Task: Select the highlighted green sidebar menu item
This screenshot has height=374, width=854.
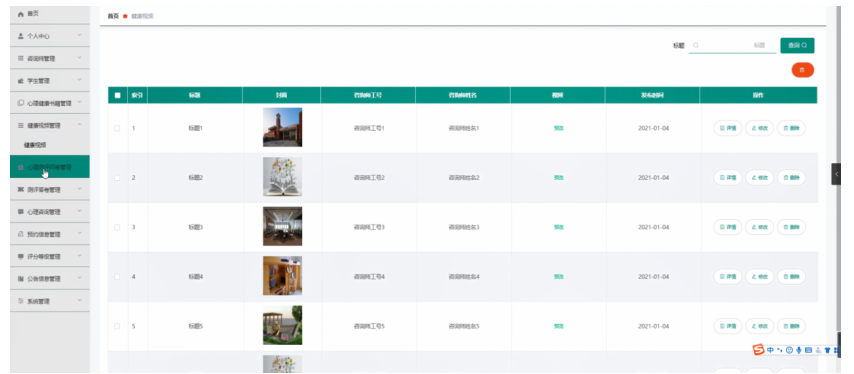Action: click(x=50, y=167)
